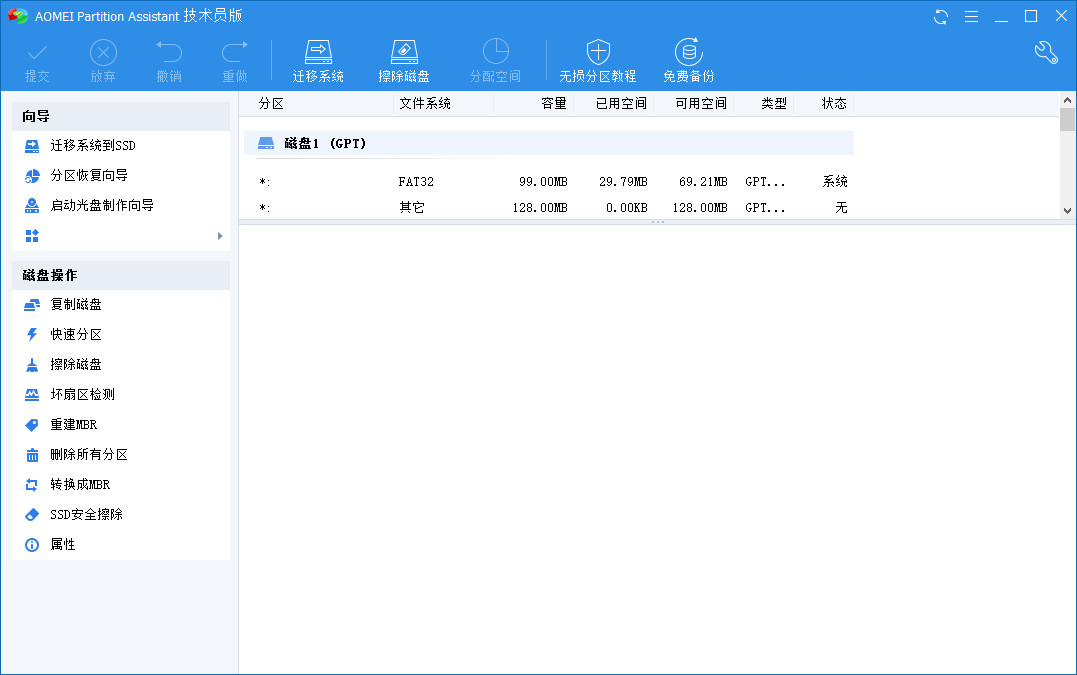Click the 免费备份 toolbar icon
This screenshot has width=1077, height=675.
pyautogui.click(x=688, y=61)
